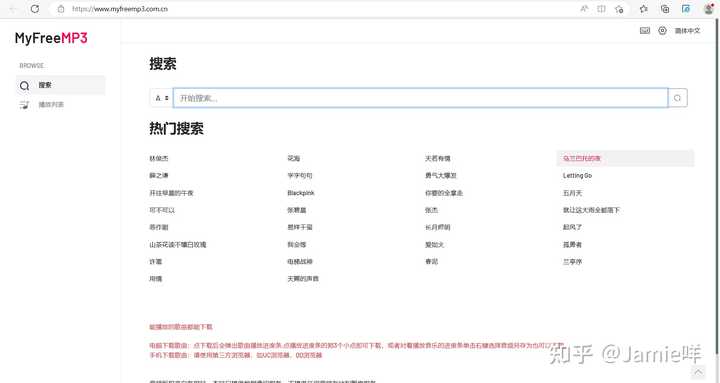
Task: Click the MyFreeMP3 logo
Action: click(51, 38)
